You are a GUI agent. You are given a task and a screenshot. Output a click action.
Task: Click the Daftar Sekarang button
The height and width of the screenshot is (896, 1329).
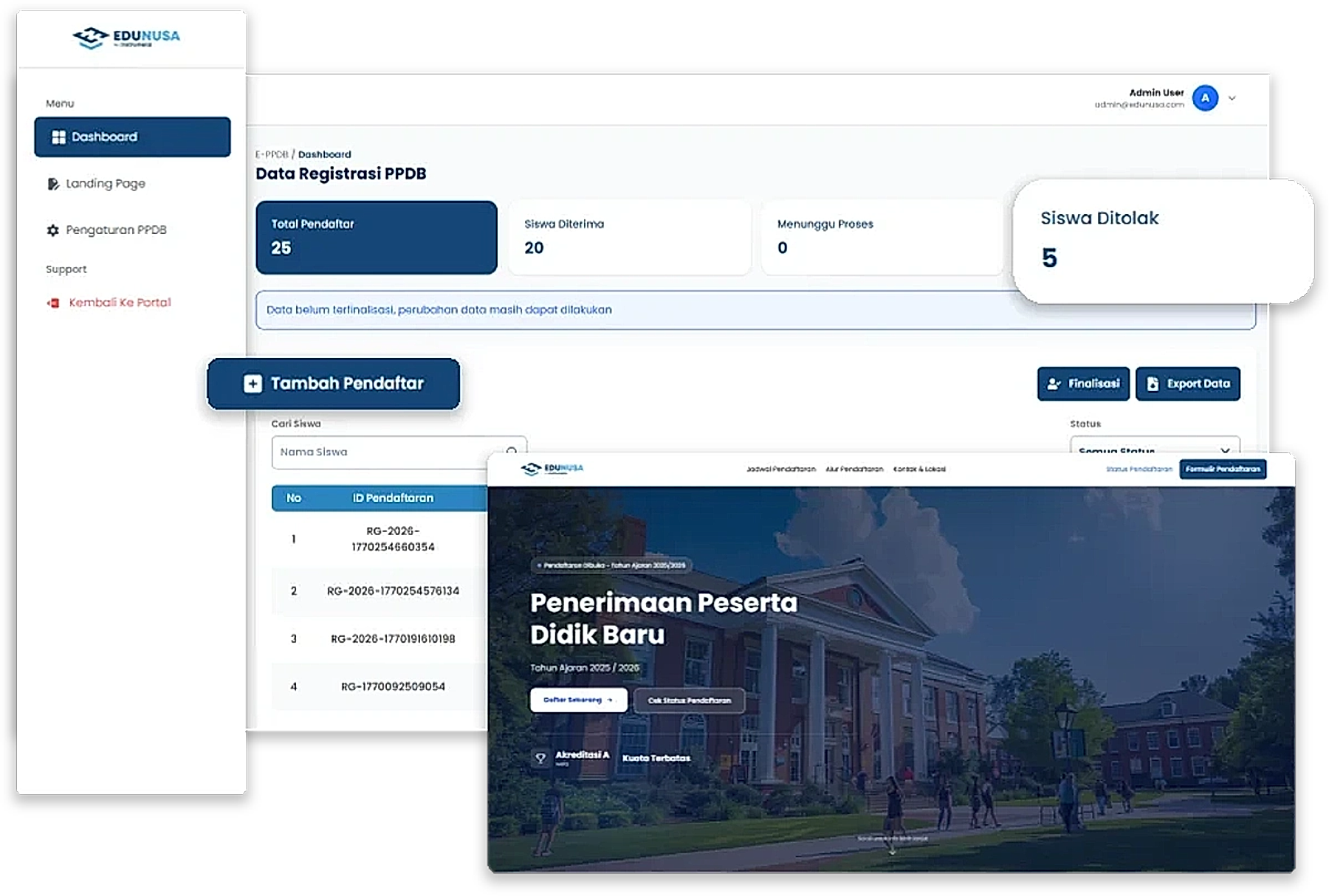(578, 700)
